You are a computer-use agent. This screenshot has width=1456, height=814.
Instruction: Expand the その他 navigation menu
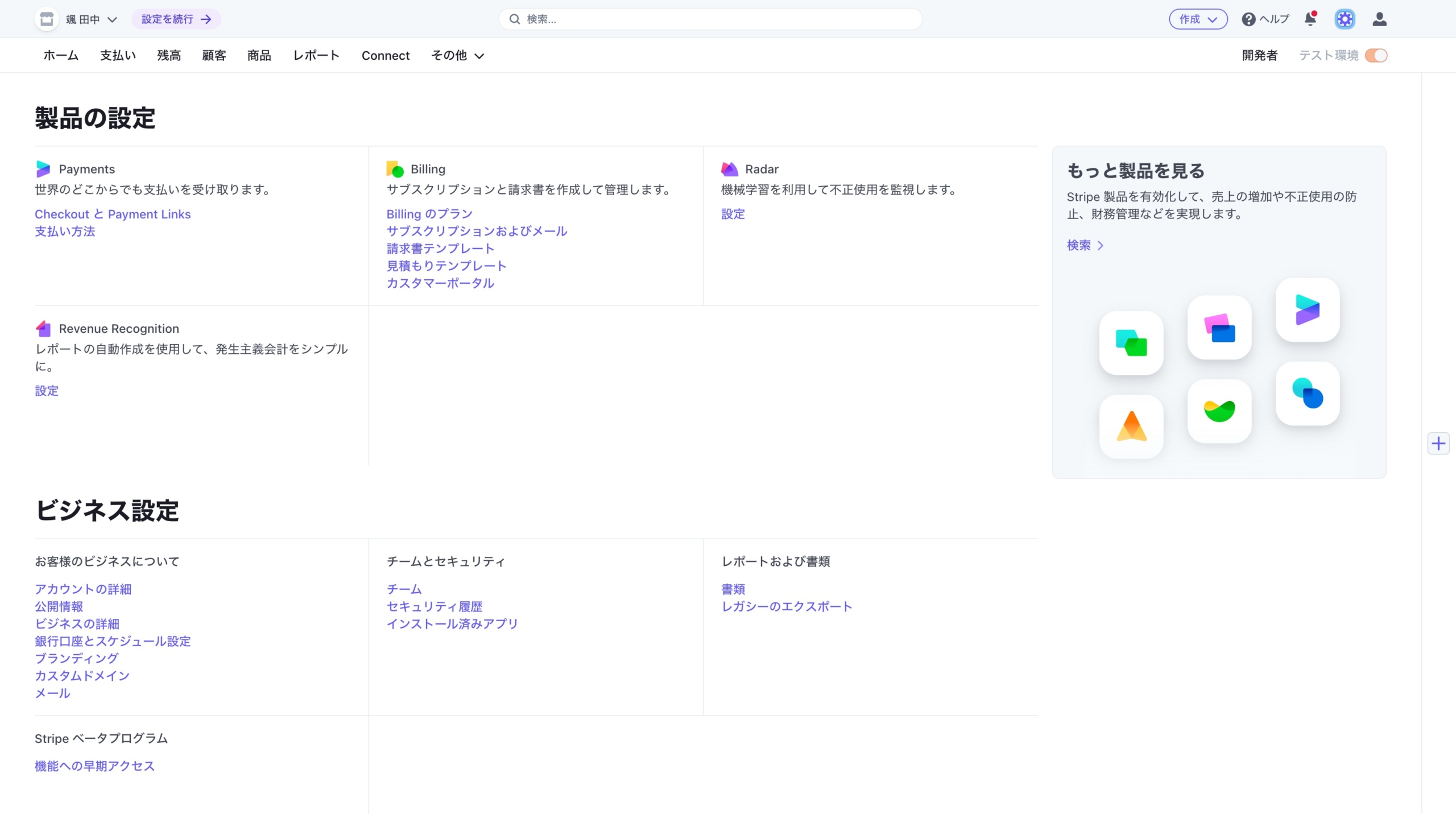pyautogui.click(x=457, y=55)
